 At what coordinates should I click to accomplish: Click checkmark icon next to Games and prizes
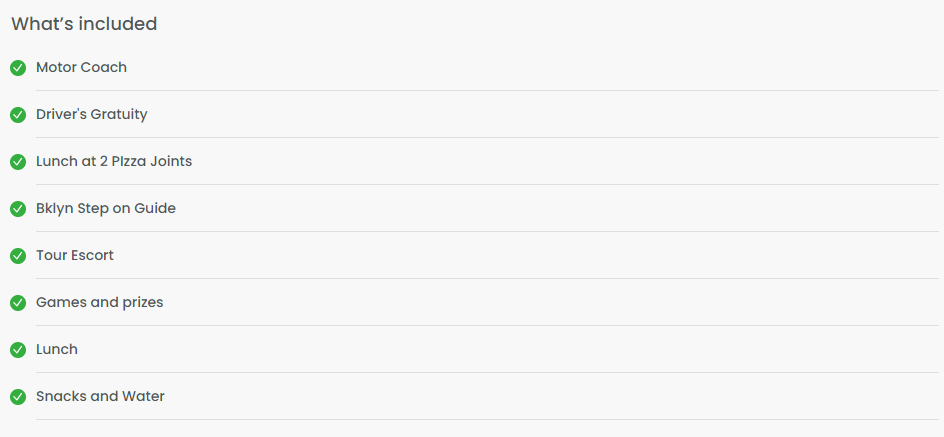click(18, 303)
